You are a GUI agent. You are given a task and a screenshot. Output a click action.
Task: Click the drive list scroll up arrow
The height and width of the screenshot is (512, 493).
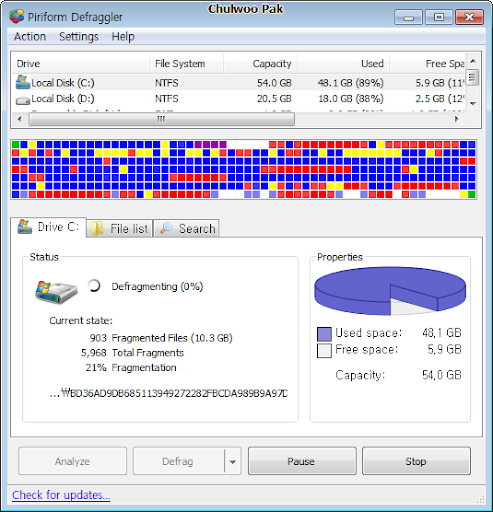473,61
